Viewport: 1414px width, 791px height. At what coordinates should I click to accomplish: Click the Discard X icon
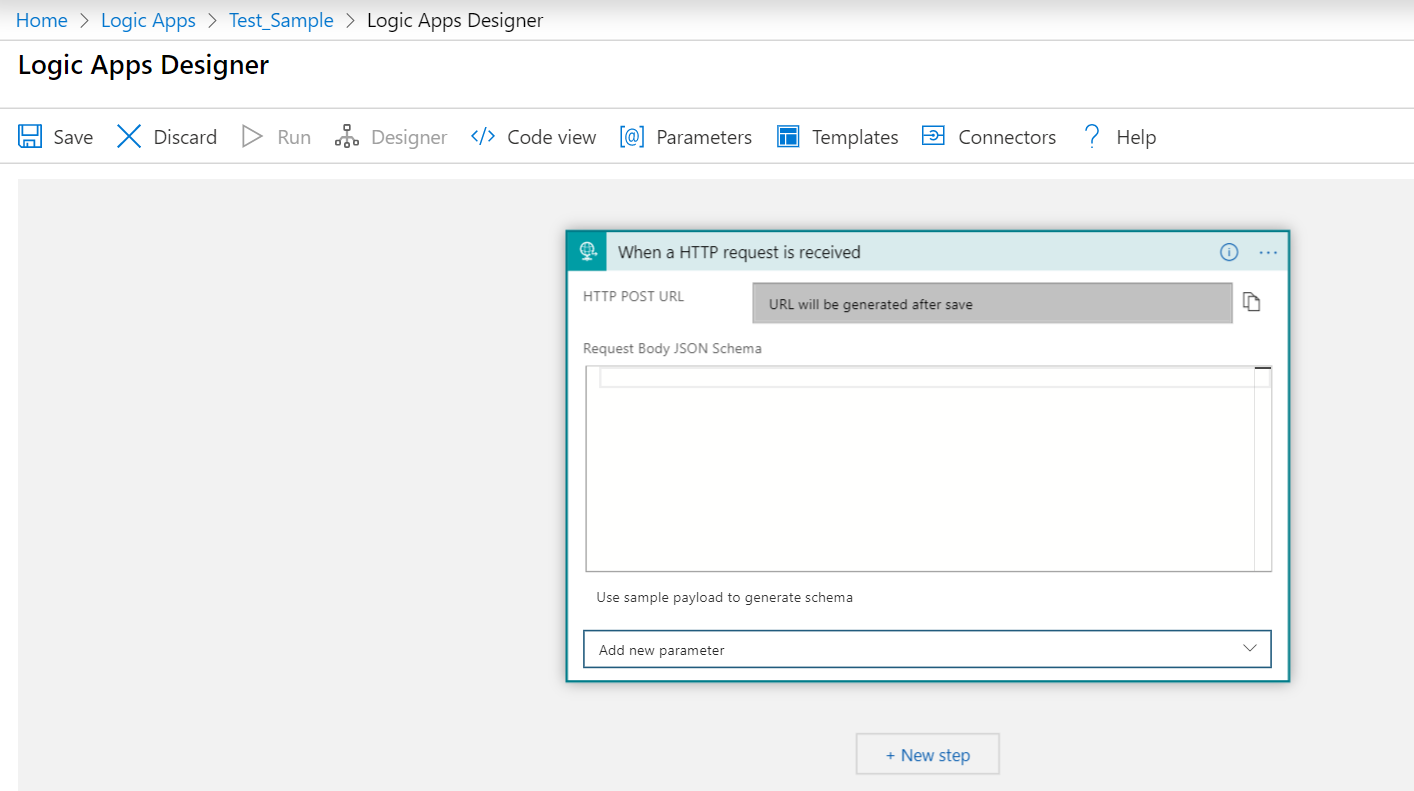(x=129, y=137)
